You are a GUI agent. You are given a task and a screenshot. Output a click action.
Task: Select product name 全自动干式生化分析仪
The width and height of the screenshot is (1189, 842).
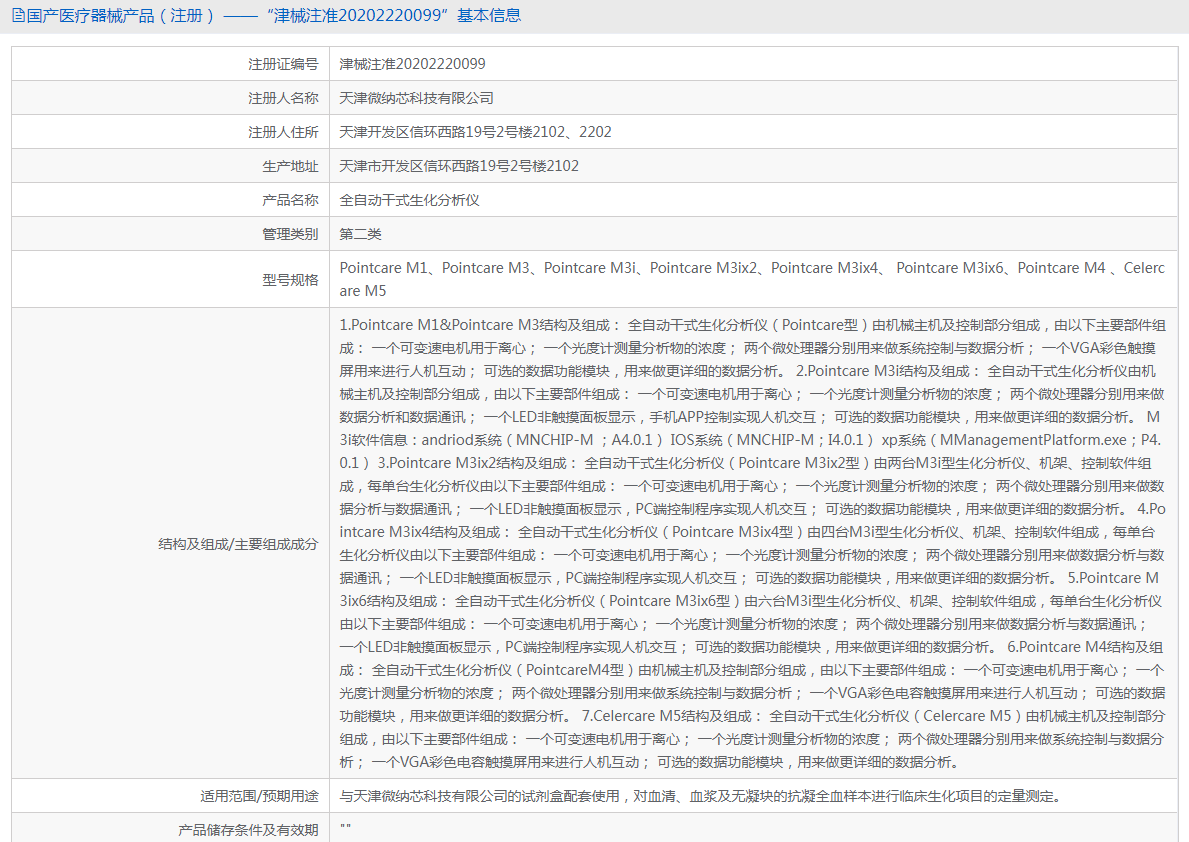[x=409, y=201]
